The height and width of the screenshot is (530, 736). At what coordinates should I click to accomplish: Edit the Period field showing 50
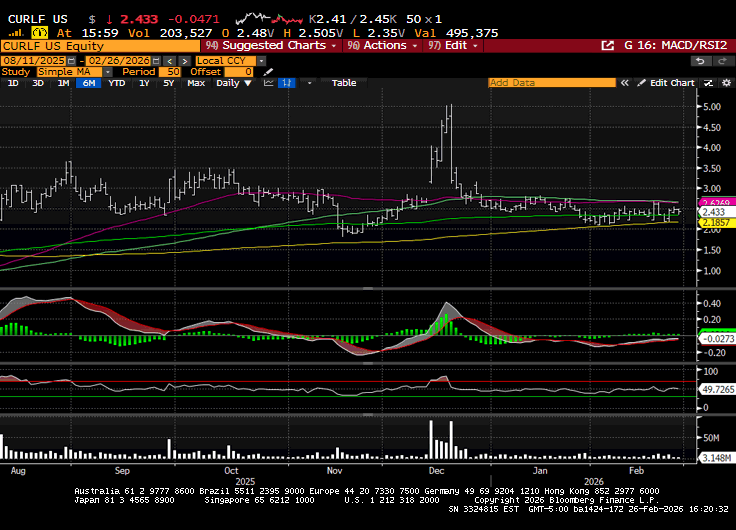tap(169, 72)
